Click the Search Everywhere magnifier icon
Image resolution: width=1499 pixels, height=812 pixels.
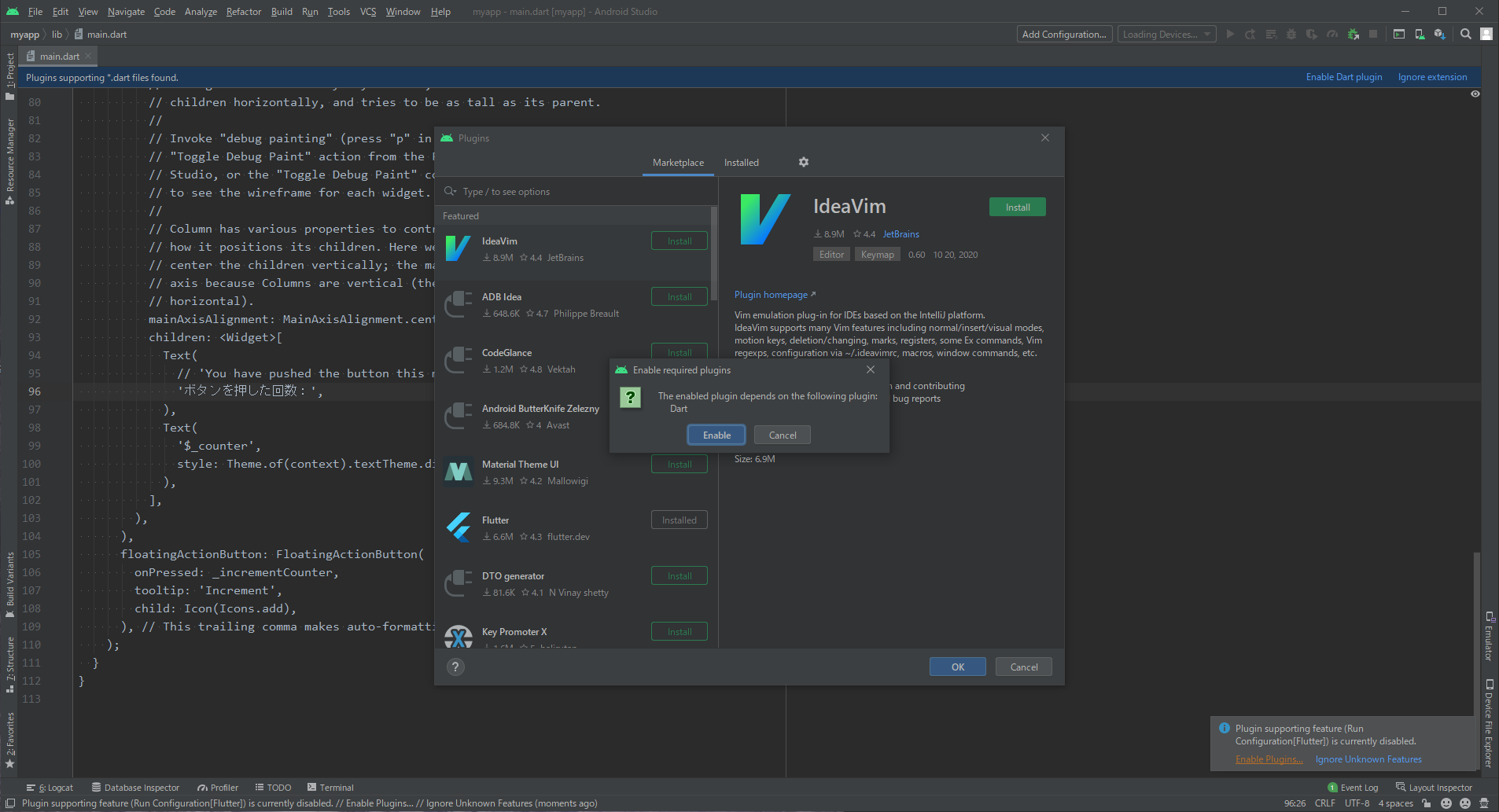pyautogui.click(x=1466, y=35)
